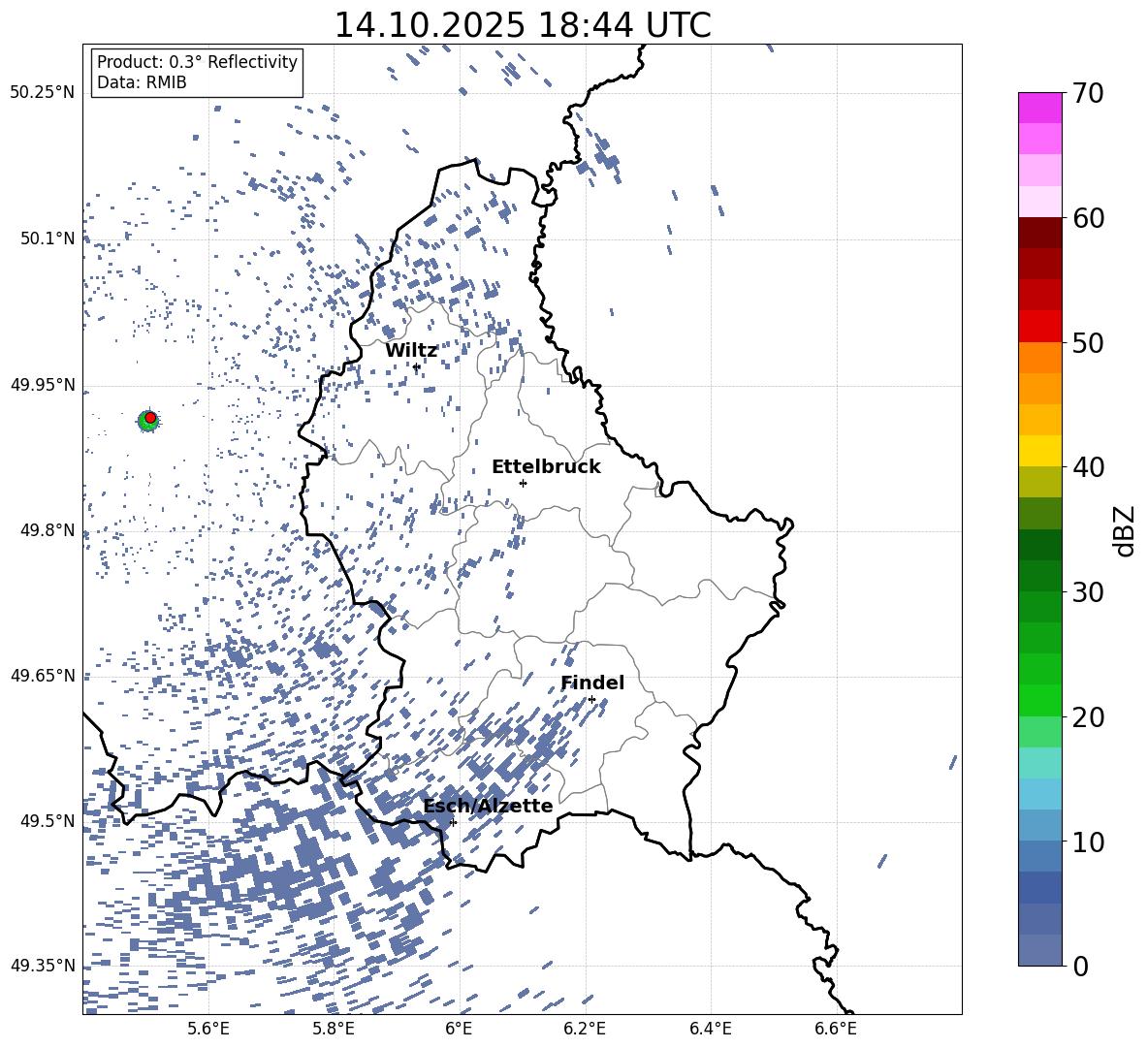Image resolution: width=1148 pixels, height=1048 pixels.
Task: Click the magenta top colorbar segment
Action: (x=1040, y=108)
